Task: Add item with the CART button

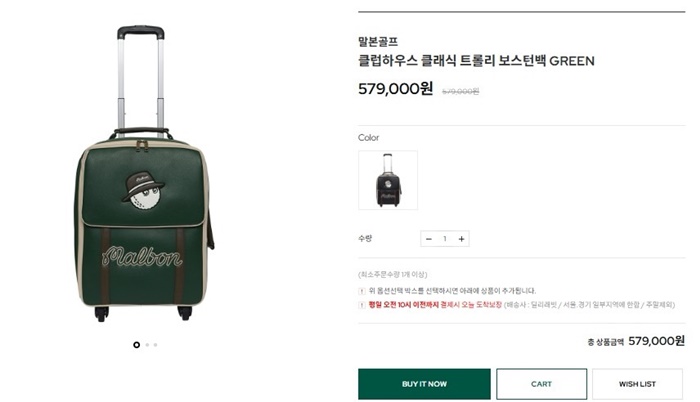Action: point(541,384)
